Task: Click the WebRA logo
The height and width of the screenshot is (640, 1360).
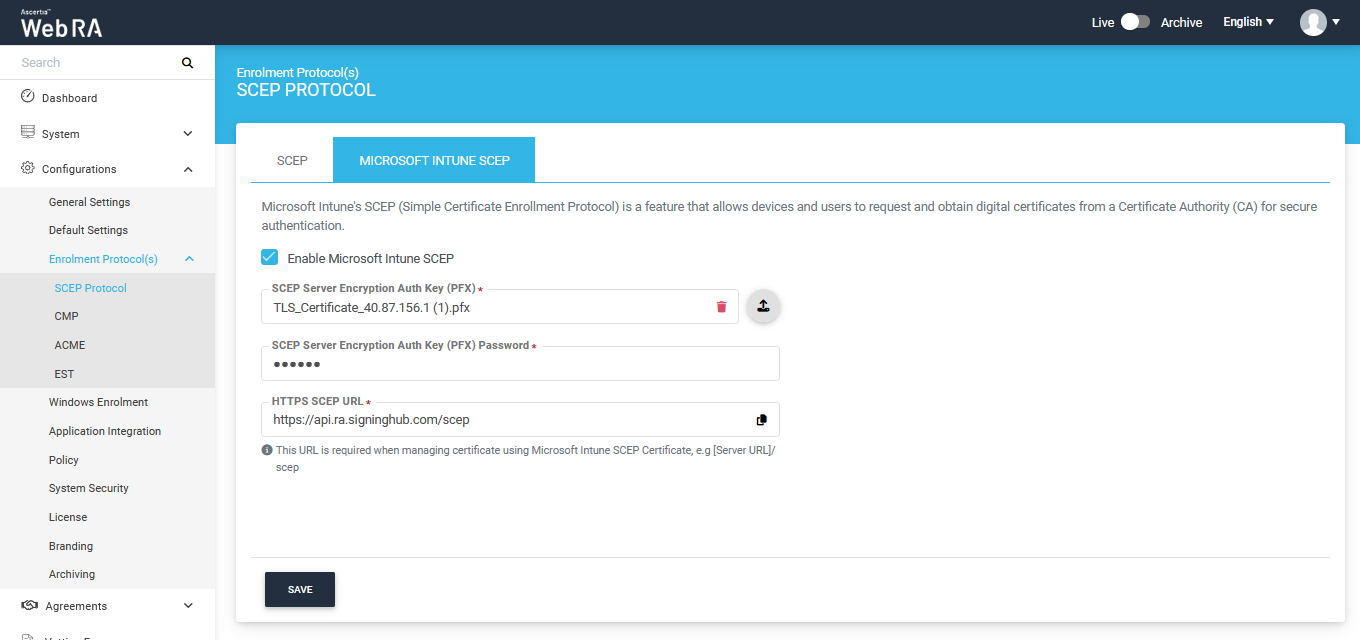Action: [61, 24]
